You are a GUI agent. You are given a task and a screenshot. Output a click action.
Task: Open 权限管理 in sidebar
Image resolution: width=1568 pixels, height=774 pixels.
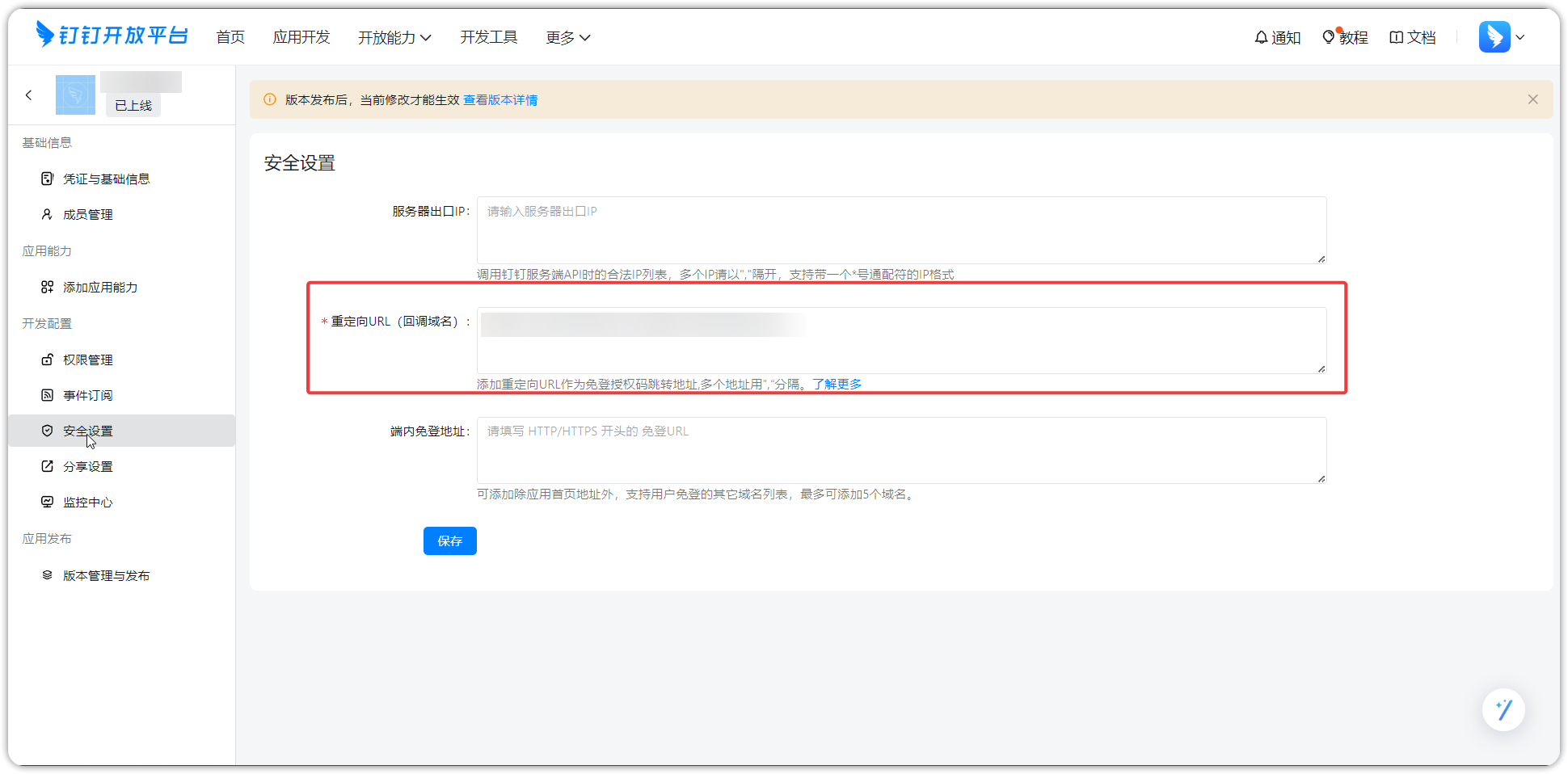point(121,360)
